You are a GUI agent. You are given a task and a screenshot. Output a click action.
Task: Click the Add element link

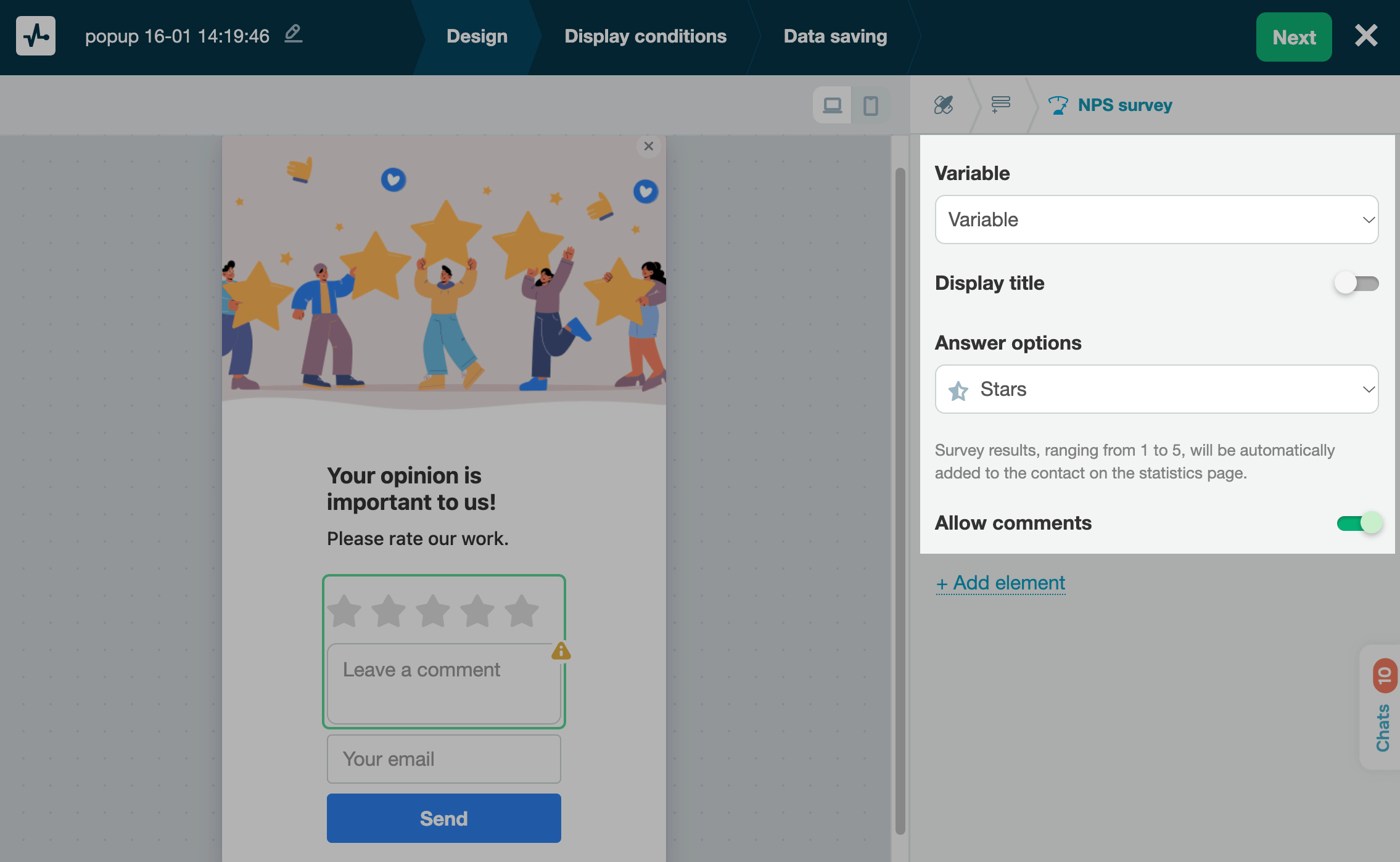pos(1000,583)
